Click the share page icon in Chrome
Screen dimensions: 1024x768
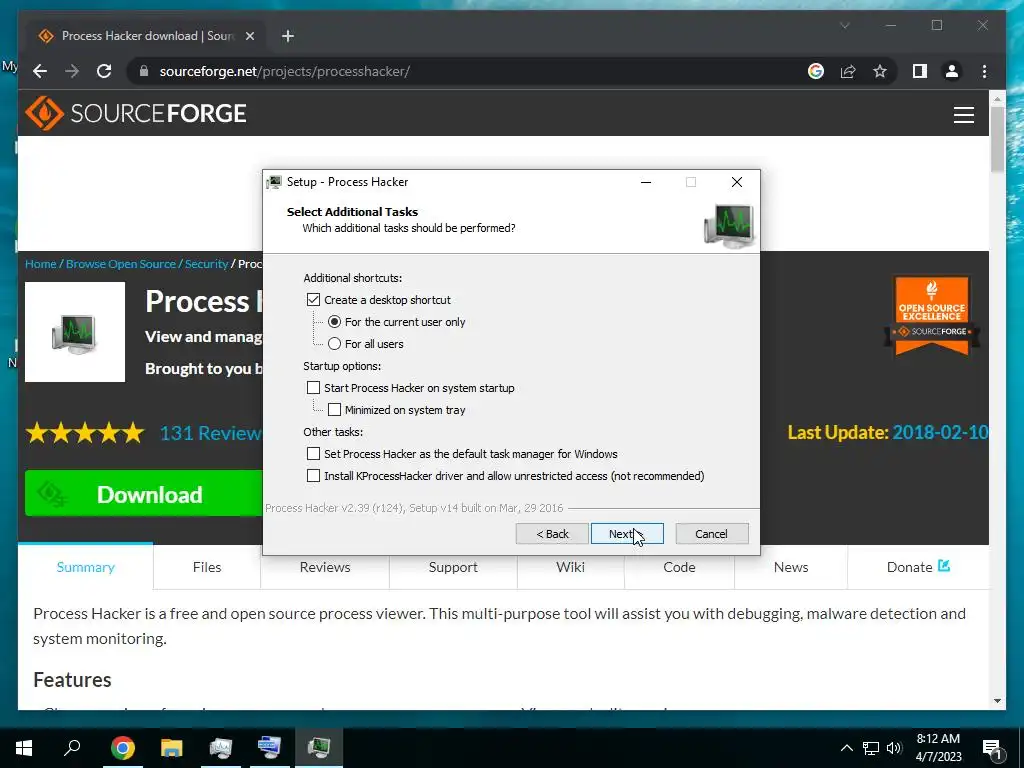[848, 71]
